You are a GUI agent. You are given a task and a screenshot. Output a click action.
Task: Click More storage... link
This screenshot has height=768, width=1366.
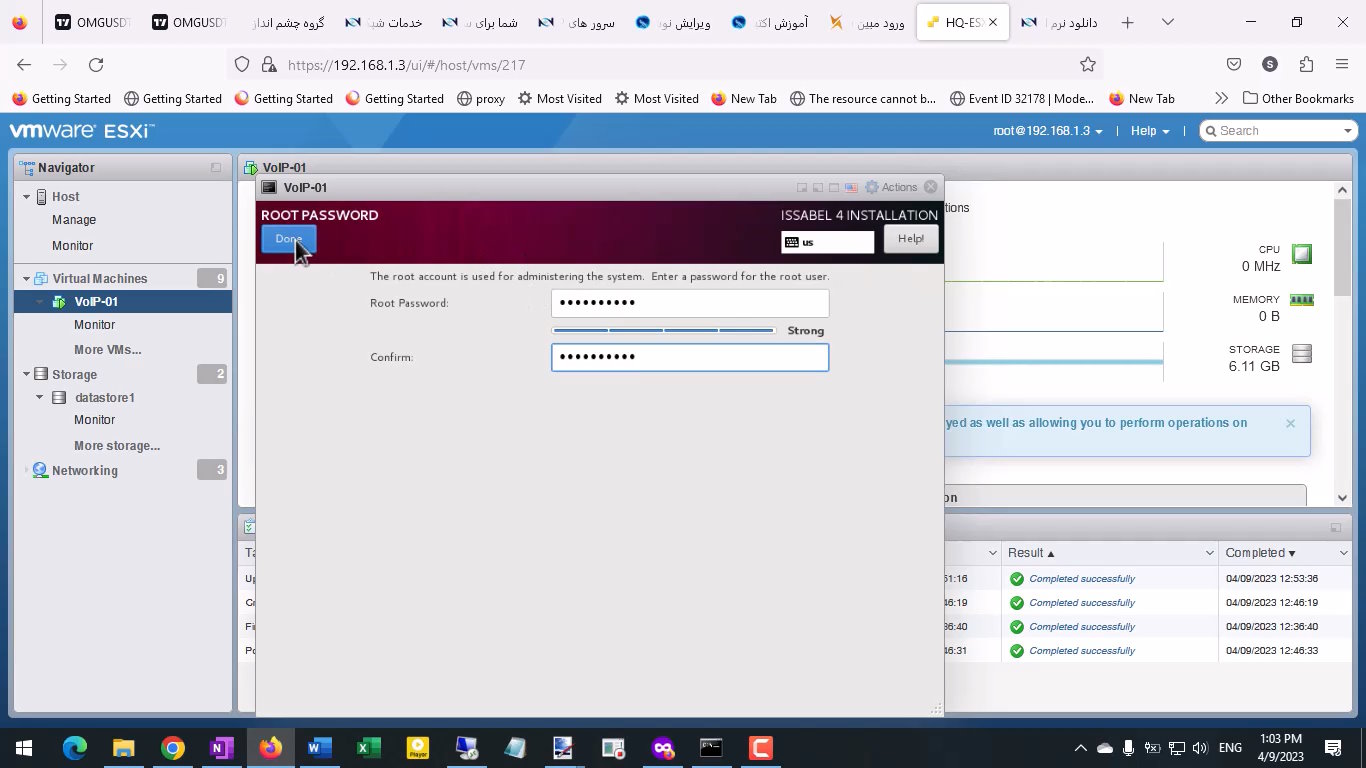(117, 446)
